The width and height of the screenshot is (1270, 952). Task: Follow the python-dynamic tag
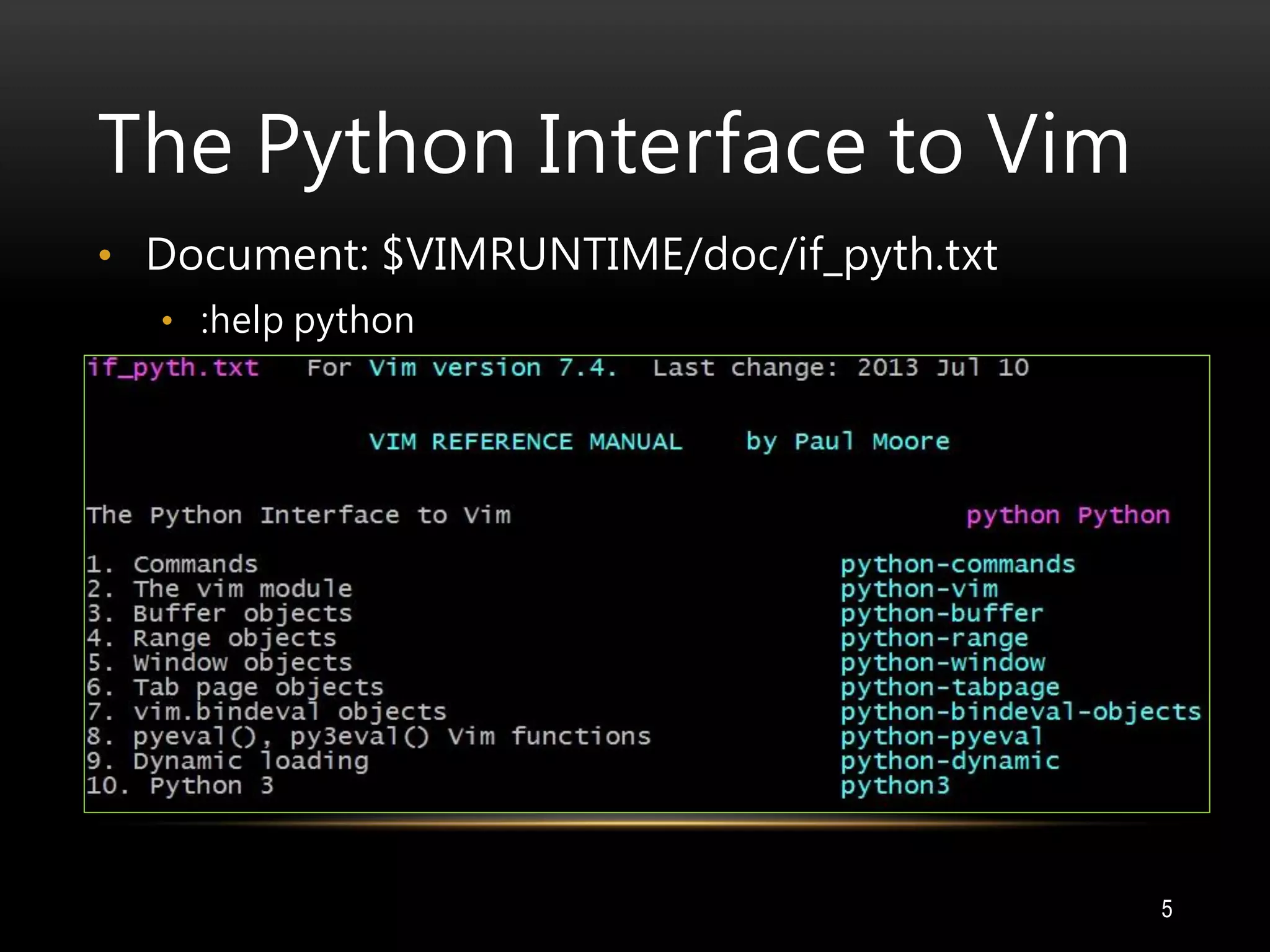click(x=950, y=762)
